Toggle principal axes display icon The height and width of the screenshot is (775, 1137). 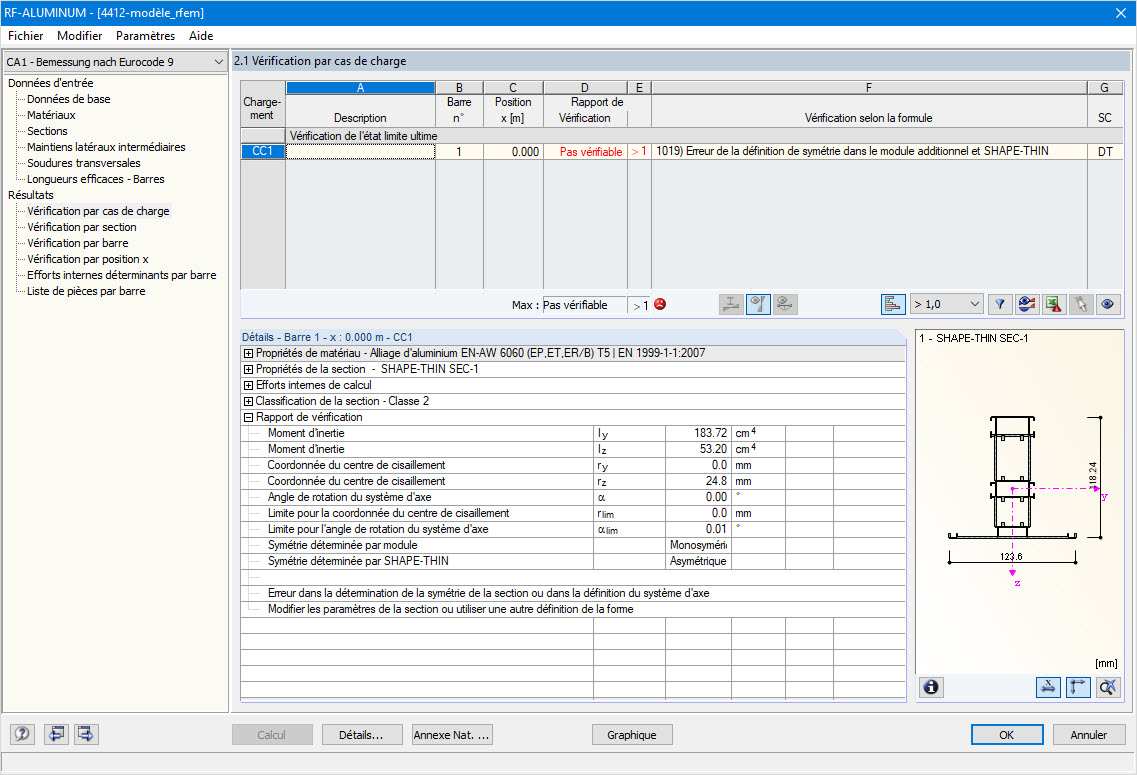pos(1078,687)
